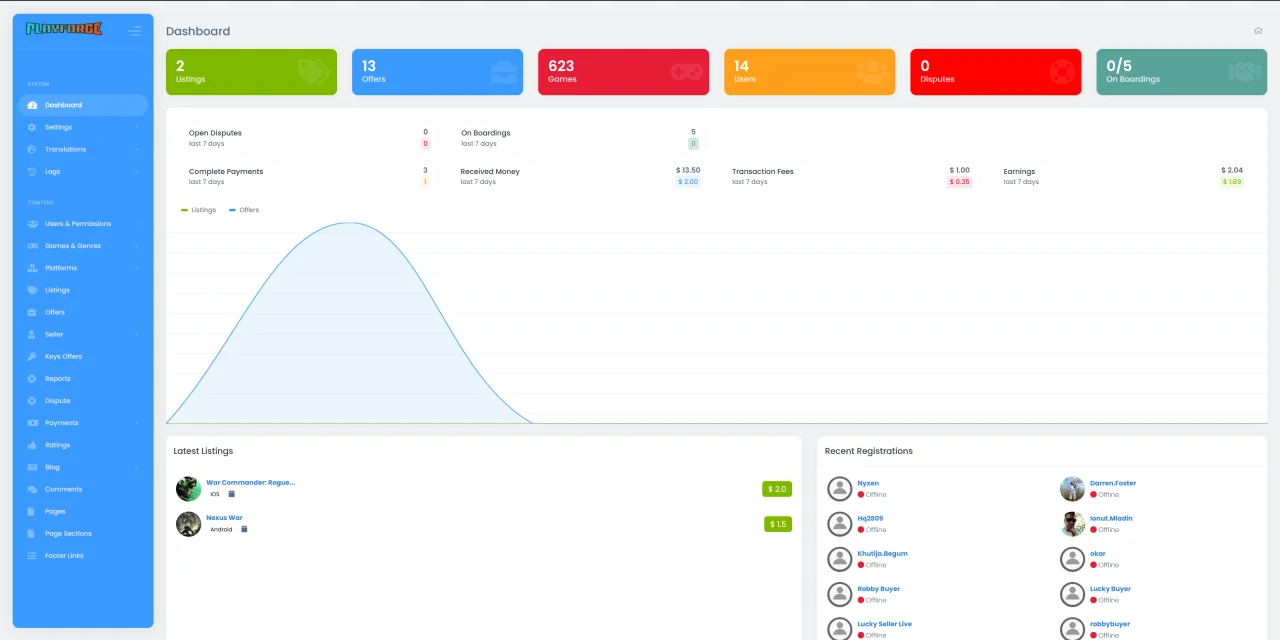Open Darren.Foster user profile link

(1113, 483)
